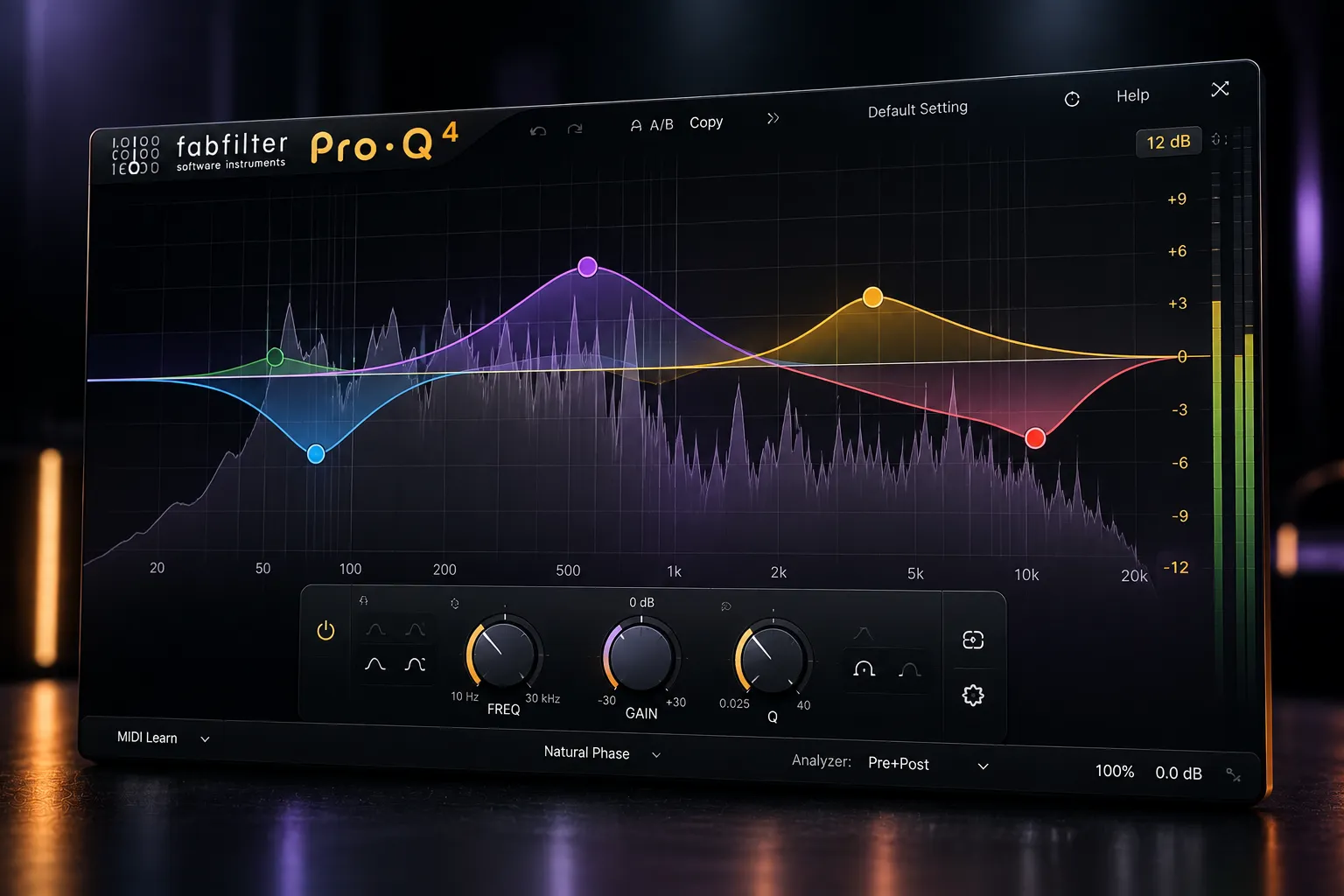
Task: Toggle the yellow band power button
Action: pyautogui.click(x=325, y=630)
